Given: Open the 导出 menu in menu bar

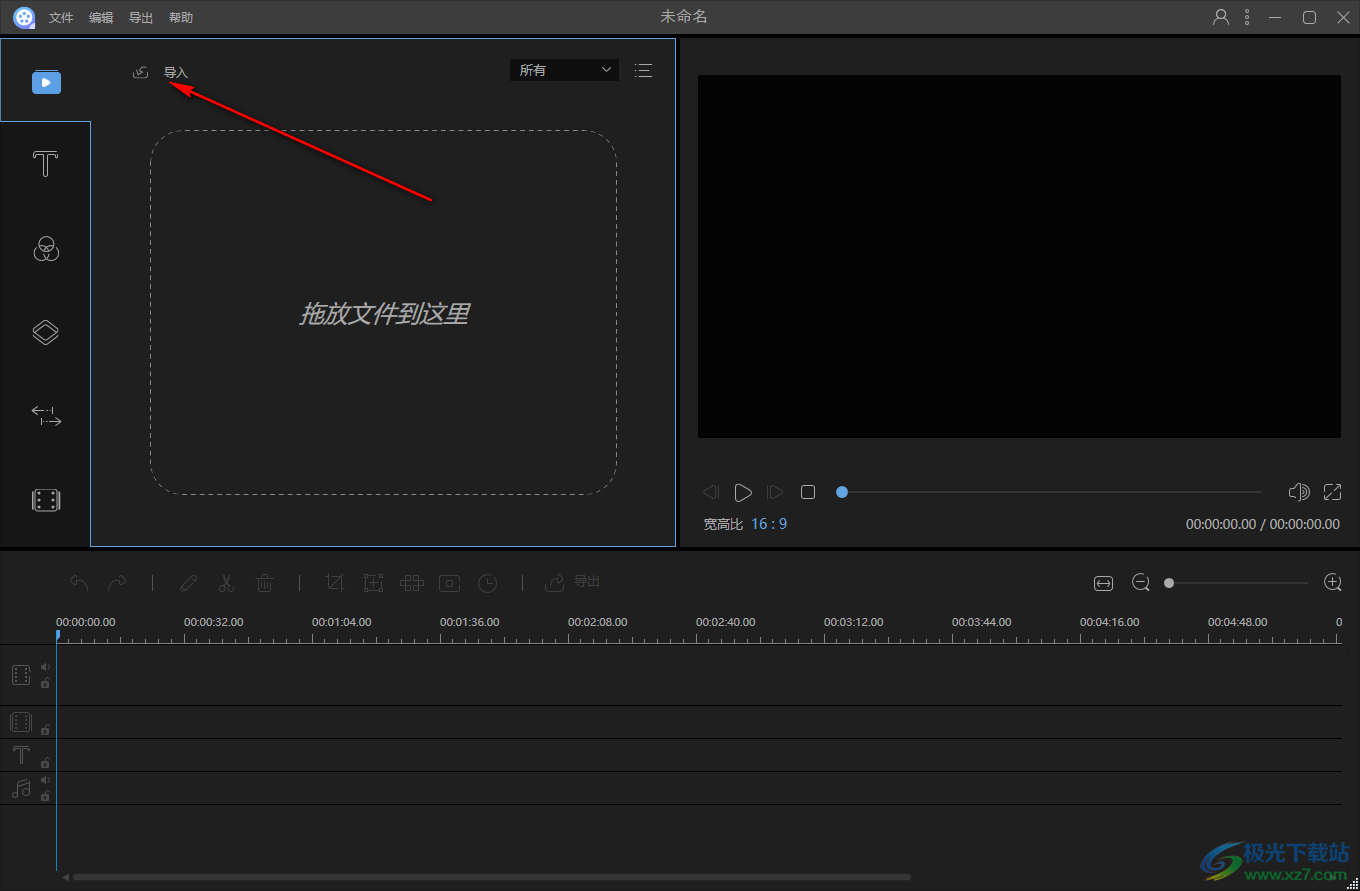Looking at the screenshot, I should click(141, 18).
